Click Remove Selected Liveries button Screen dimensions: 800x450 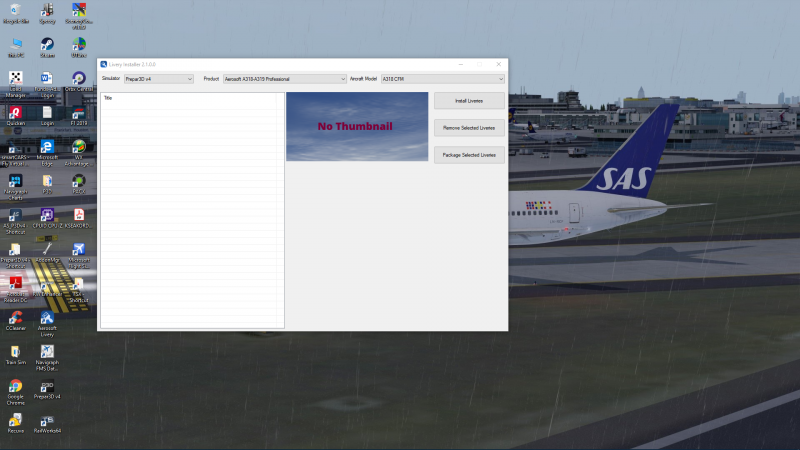tap(469, 128)
